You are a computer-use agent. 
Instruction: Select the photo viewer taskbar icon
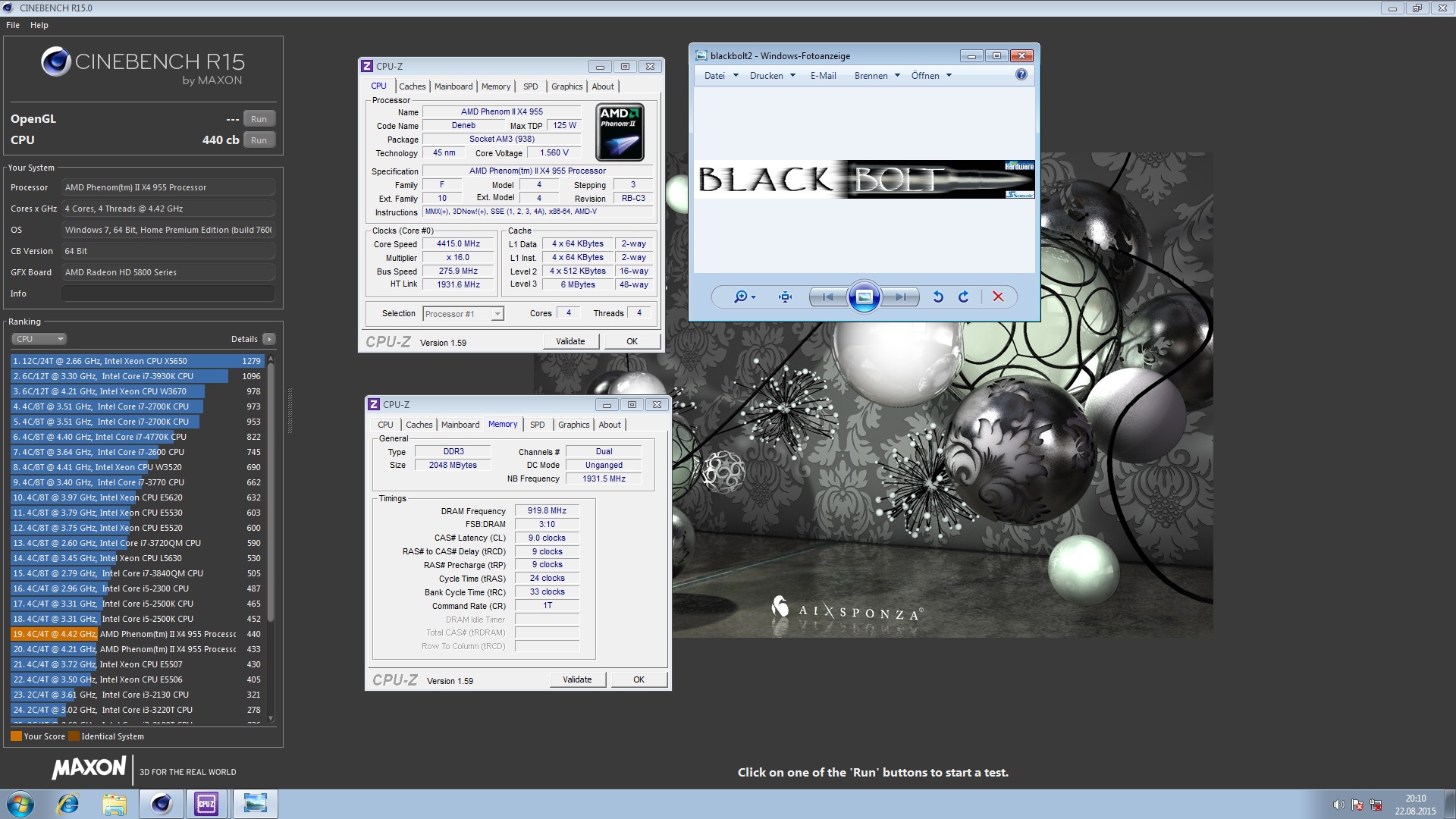[x=255, y=804]
